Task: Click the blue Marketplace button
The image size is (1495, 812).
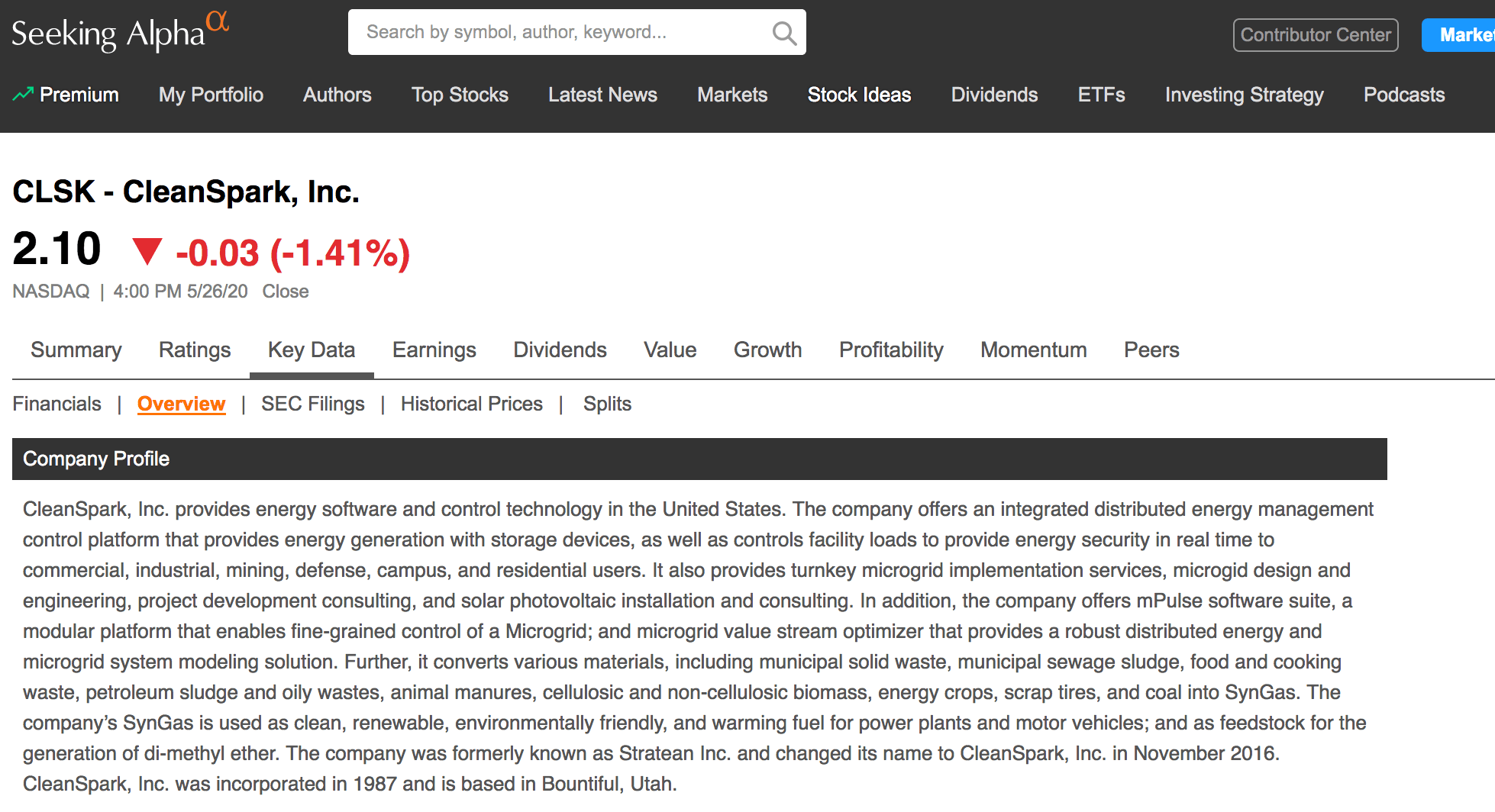Action: click(1458, 35)
